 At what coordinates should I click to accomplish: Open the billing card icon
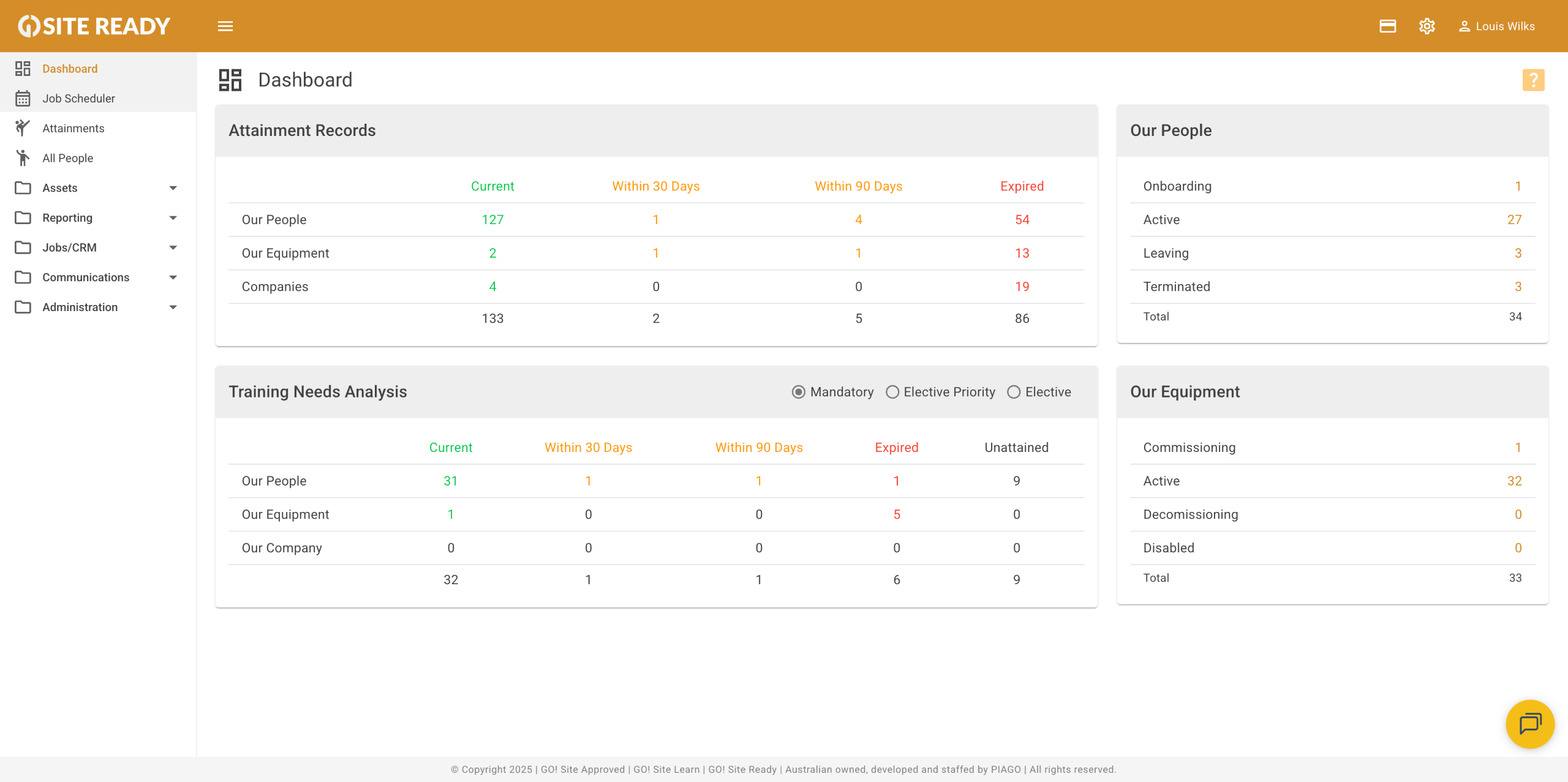1387,26
